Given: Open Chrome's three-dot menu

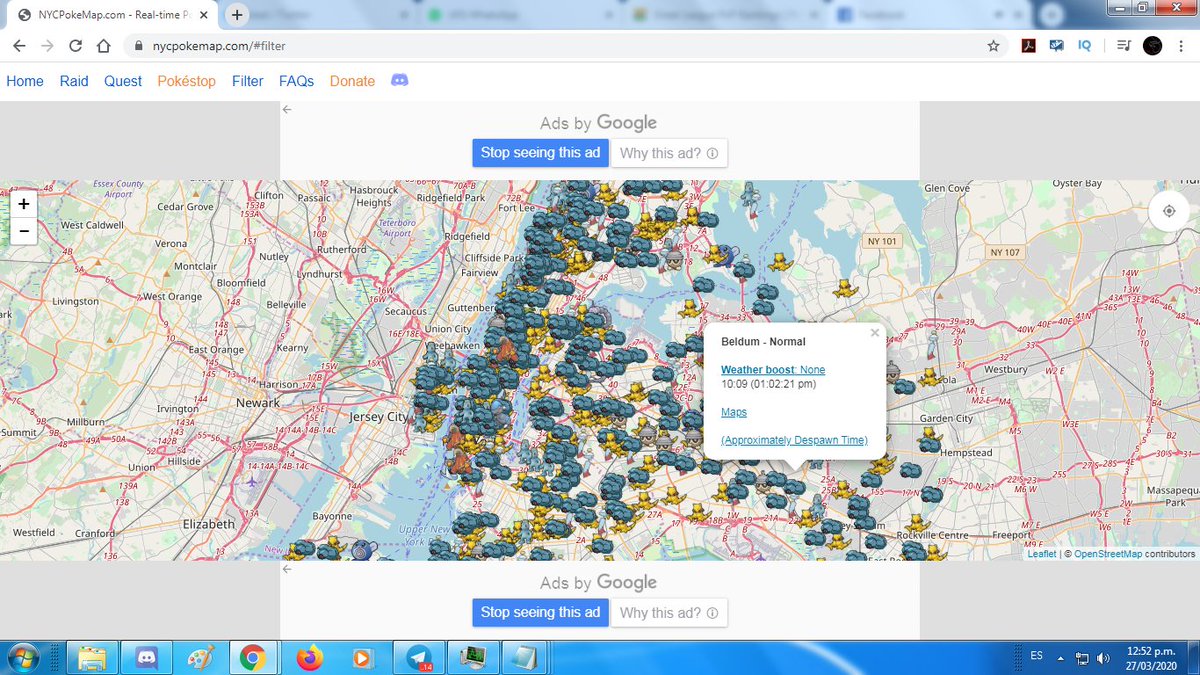Looking at the screenshot, I should (x=1182, y=46).
